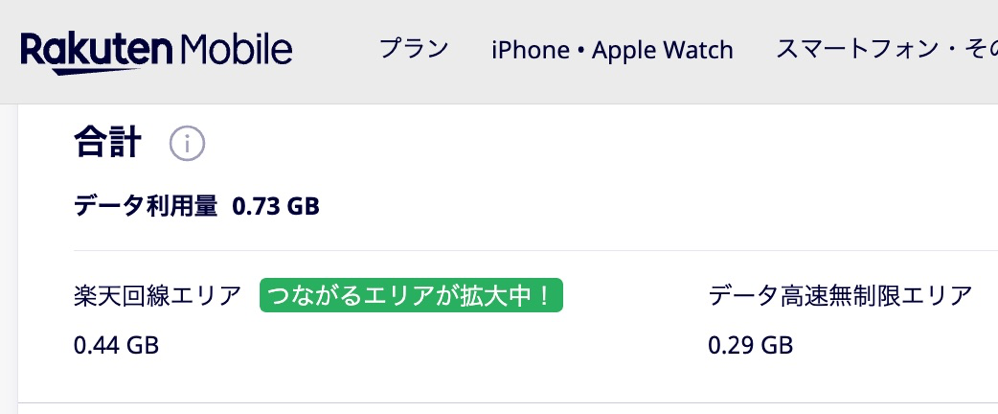Open the プラン menu
The image size is (998, 414).
[x=414, y=50]
